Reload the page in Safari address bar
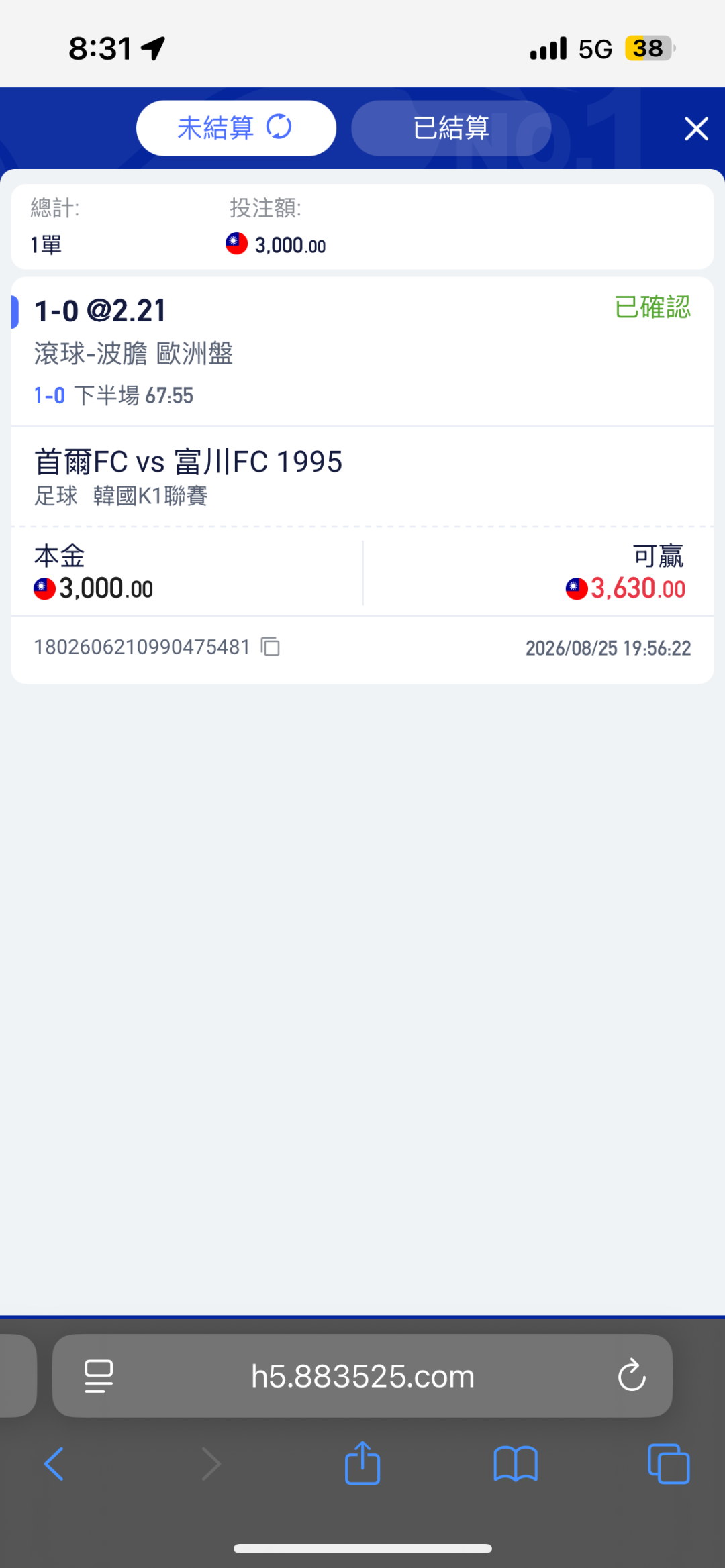The image size is (725, 1568). [631, 1375]
